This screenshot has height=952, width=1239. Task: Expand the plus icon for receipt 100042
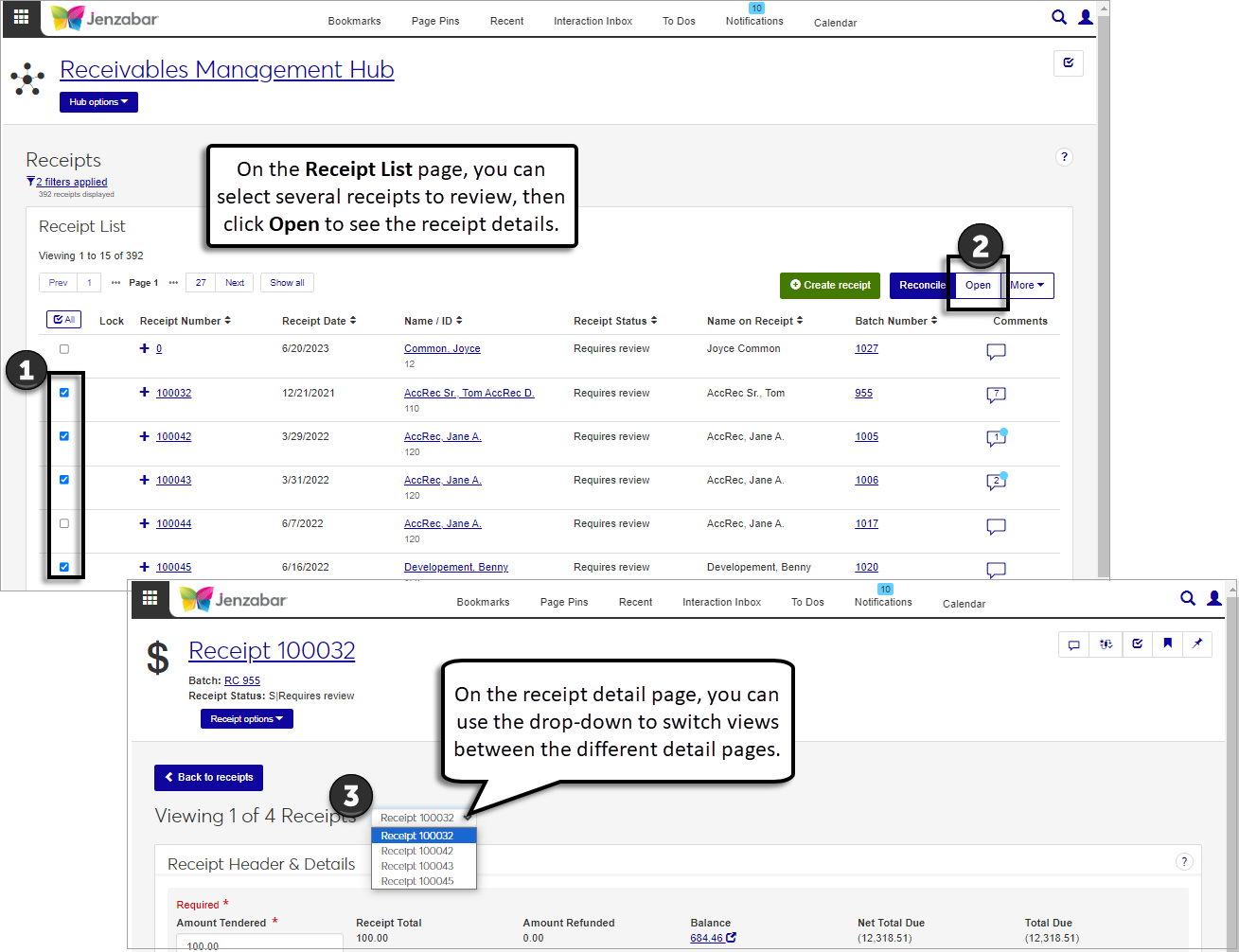(x=144, y=435)
